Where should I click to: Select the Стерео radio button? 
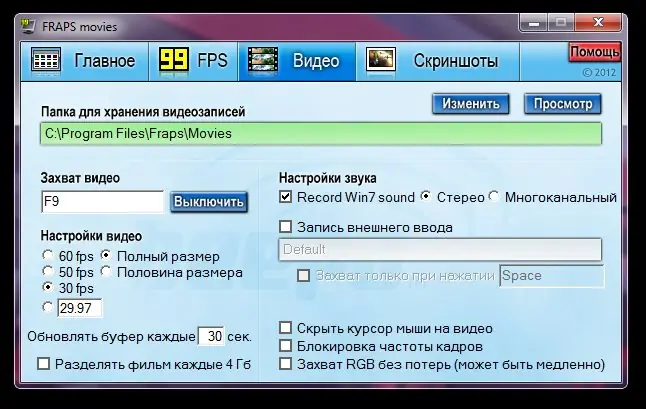(426, 196)
